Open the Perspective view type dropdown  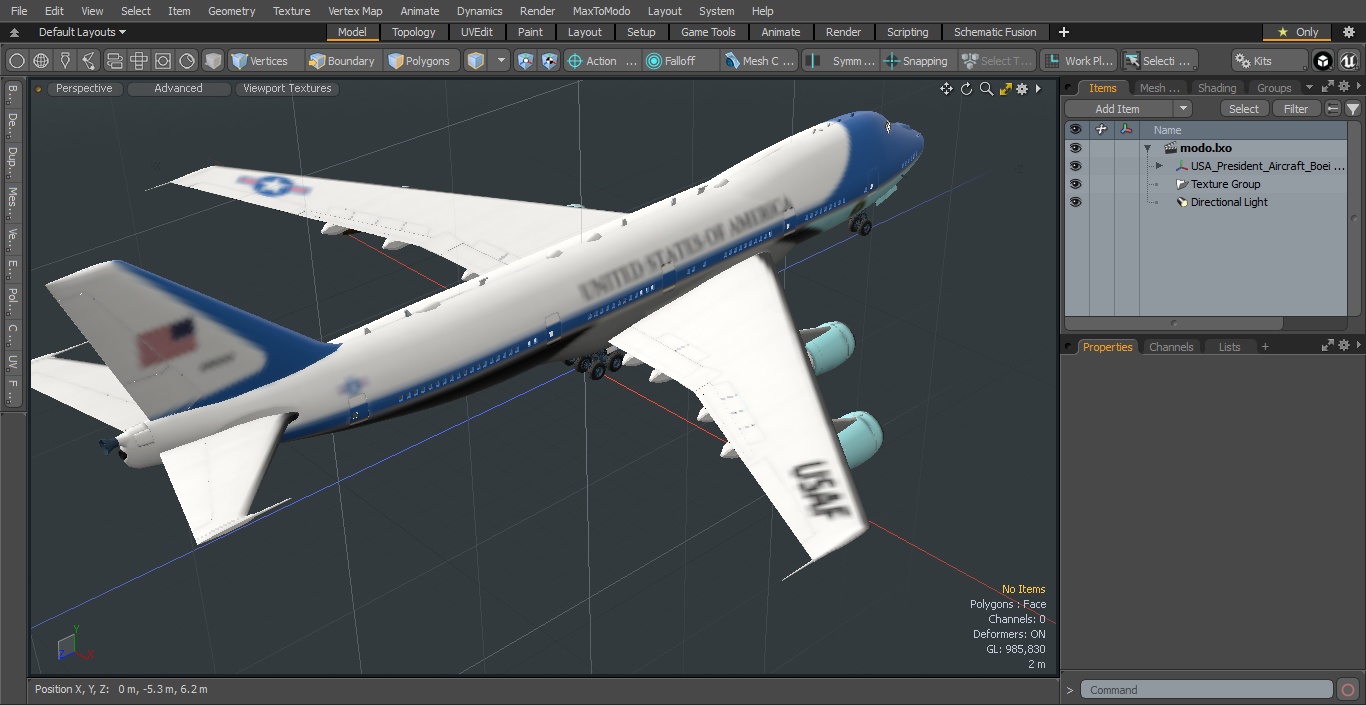84,88
